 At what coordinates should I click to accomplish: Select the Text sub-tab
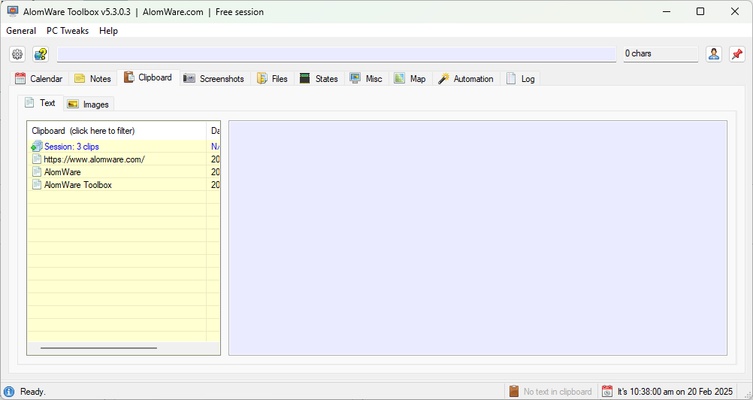point(40,103)
